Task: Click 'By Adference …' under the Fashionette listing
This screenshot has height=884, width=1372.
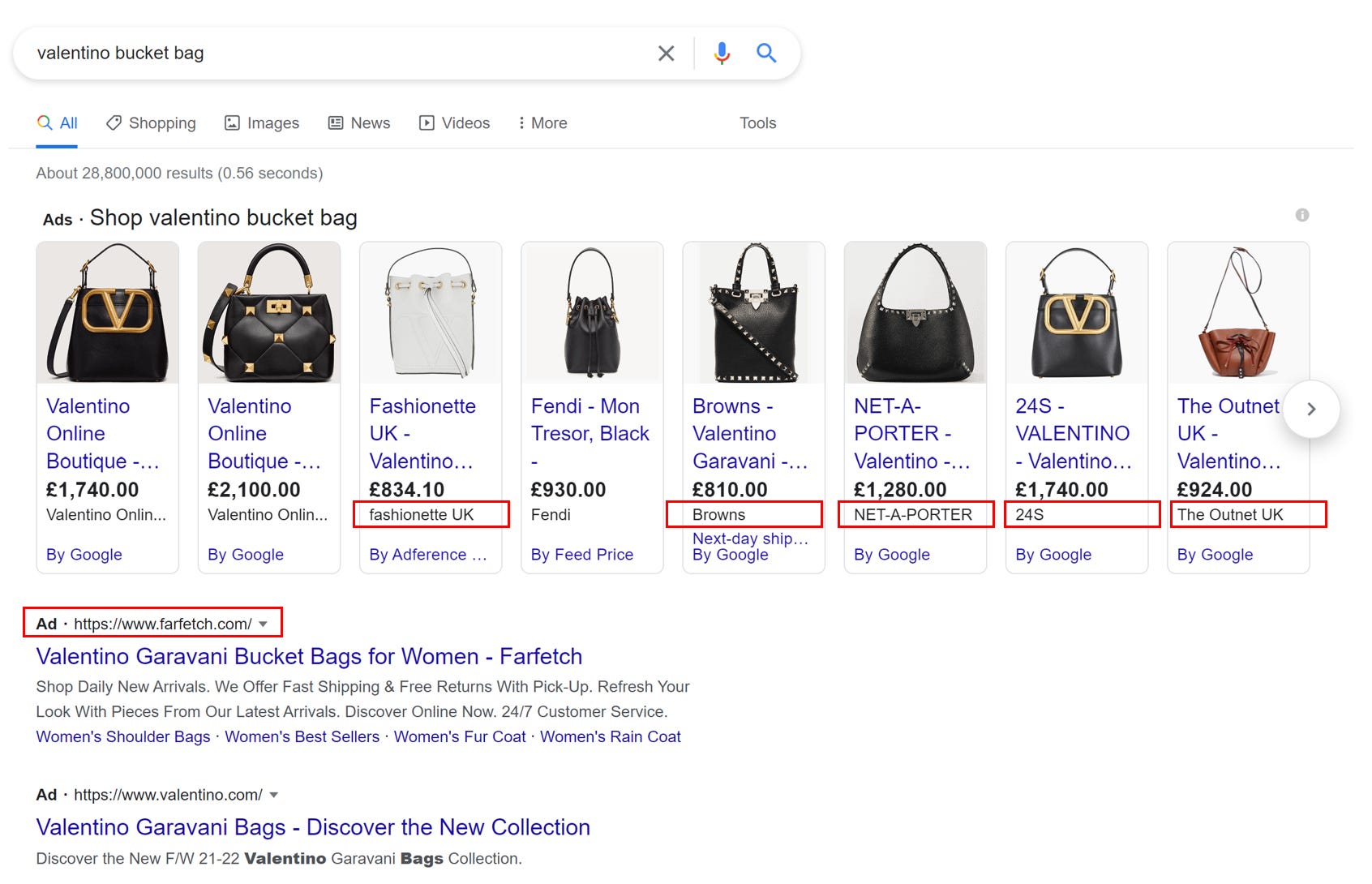Action: coord(427,555)
